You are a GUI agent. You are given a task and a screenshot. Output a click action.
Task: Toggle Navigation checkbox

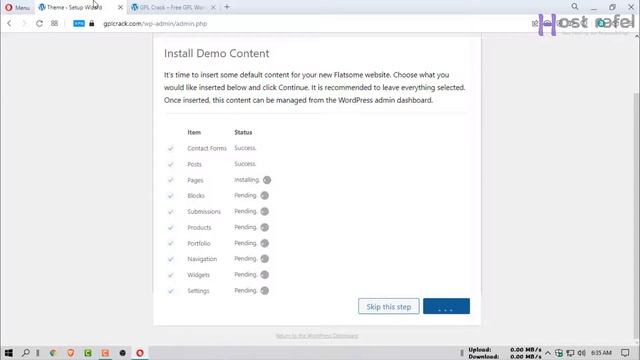pos(171,259)
